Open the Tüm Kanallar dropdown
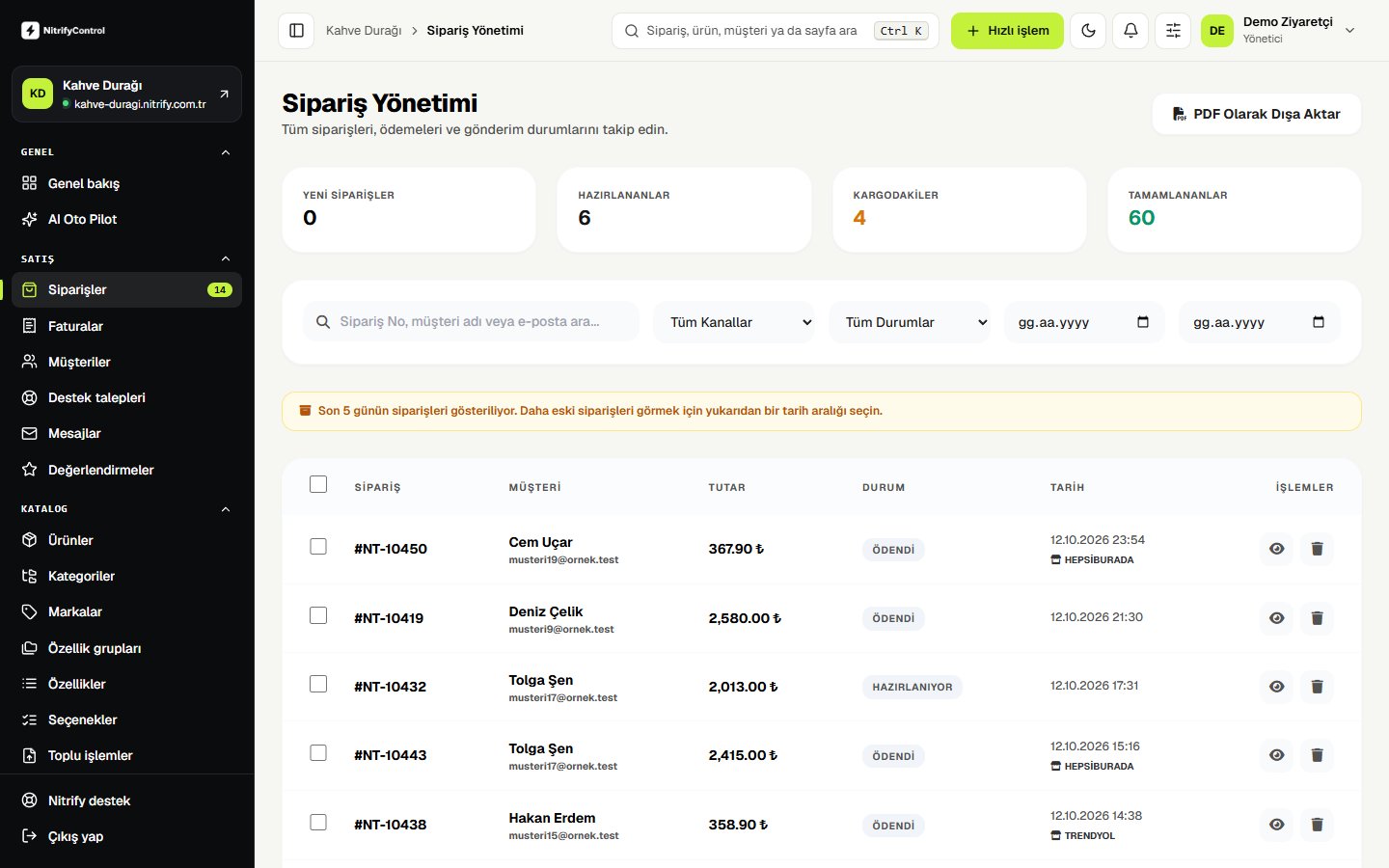The width and height of the screenshot is (1389, 868). 734,322
